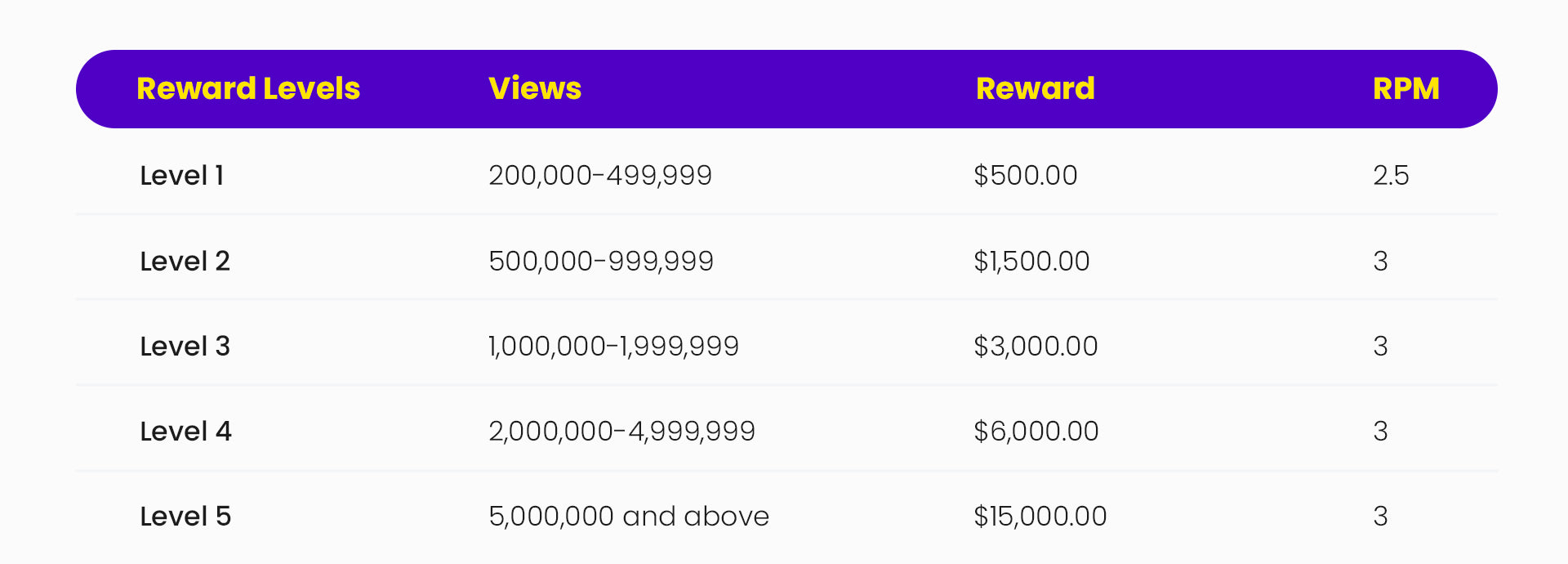Select the $15,000.00 reward value

click(x=1040, y=516)
